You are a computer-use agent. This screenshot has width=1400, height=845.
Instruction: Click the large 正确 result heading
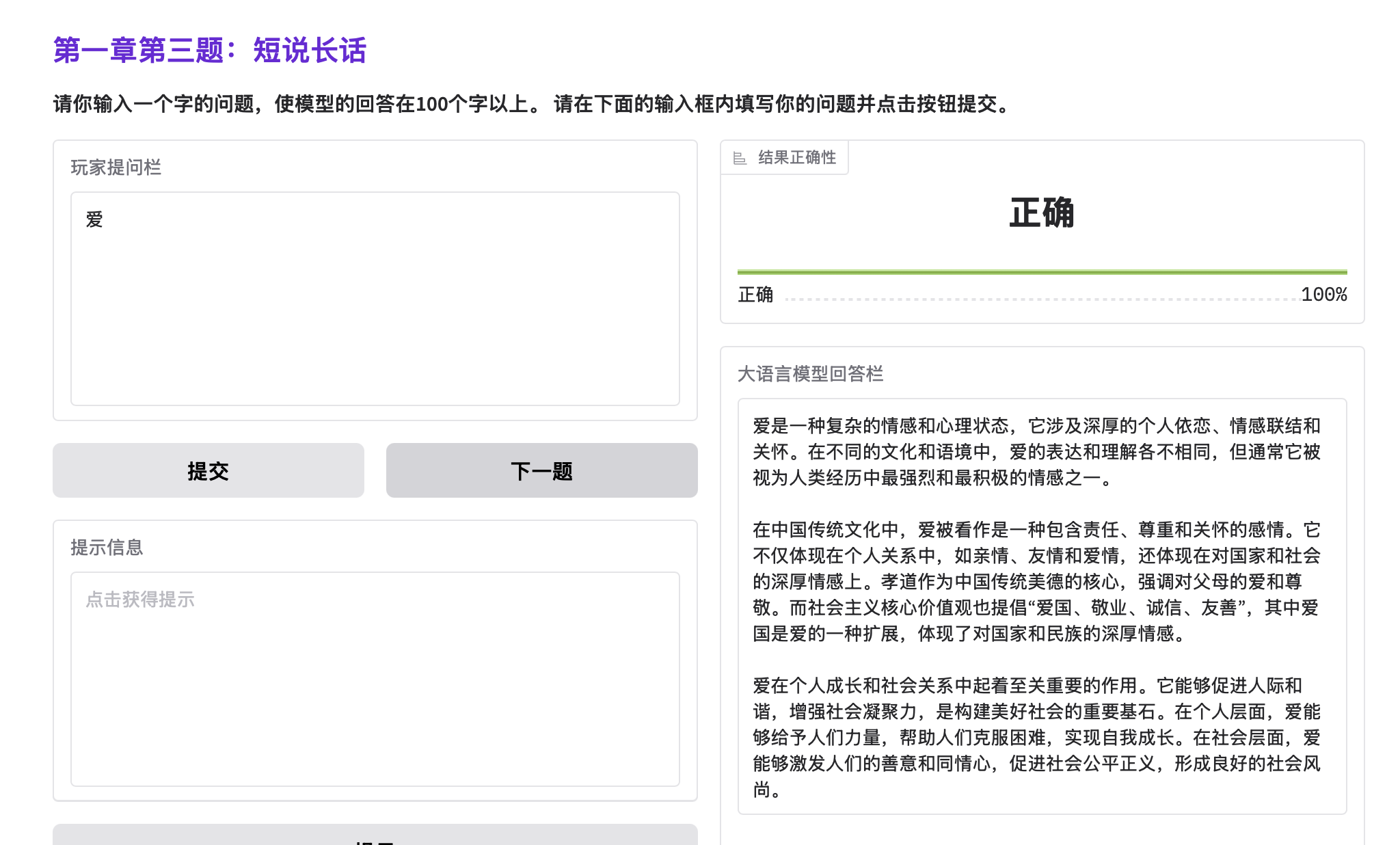(x=1042, y=213)
